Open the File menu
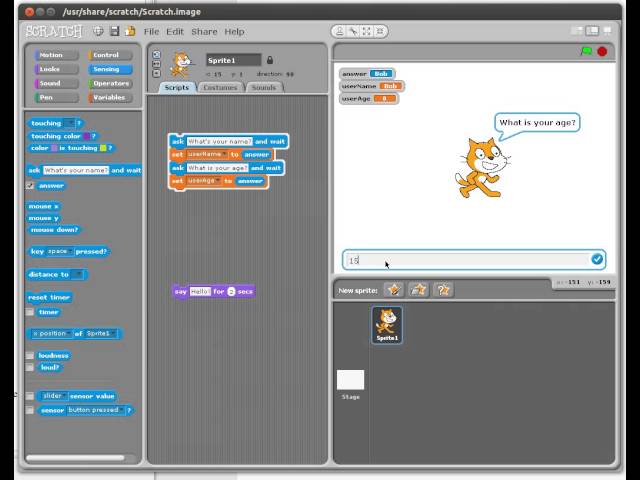The width and height of the screenshot is (640, 480). click(x=151, y=31)
